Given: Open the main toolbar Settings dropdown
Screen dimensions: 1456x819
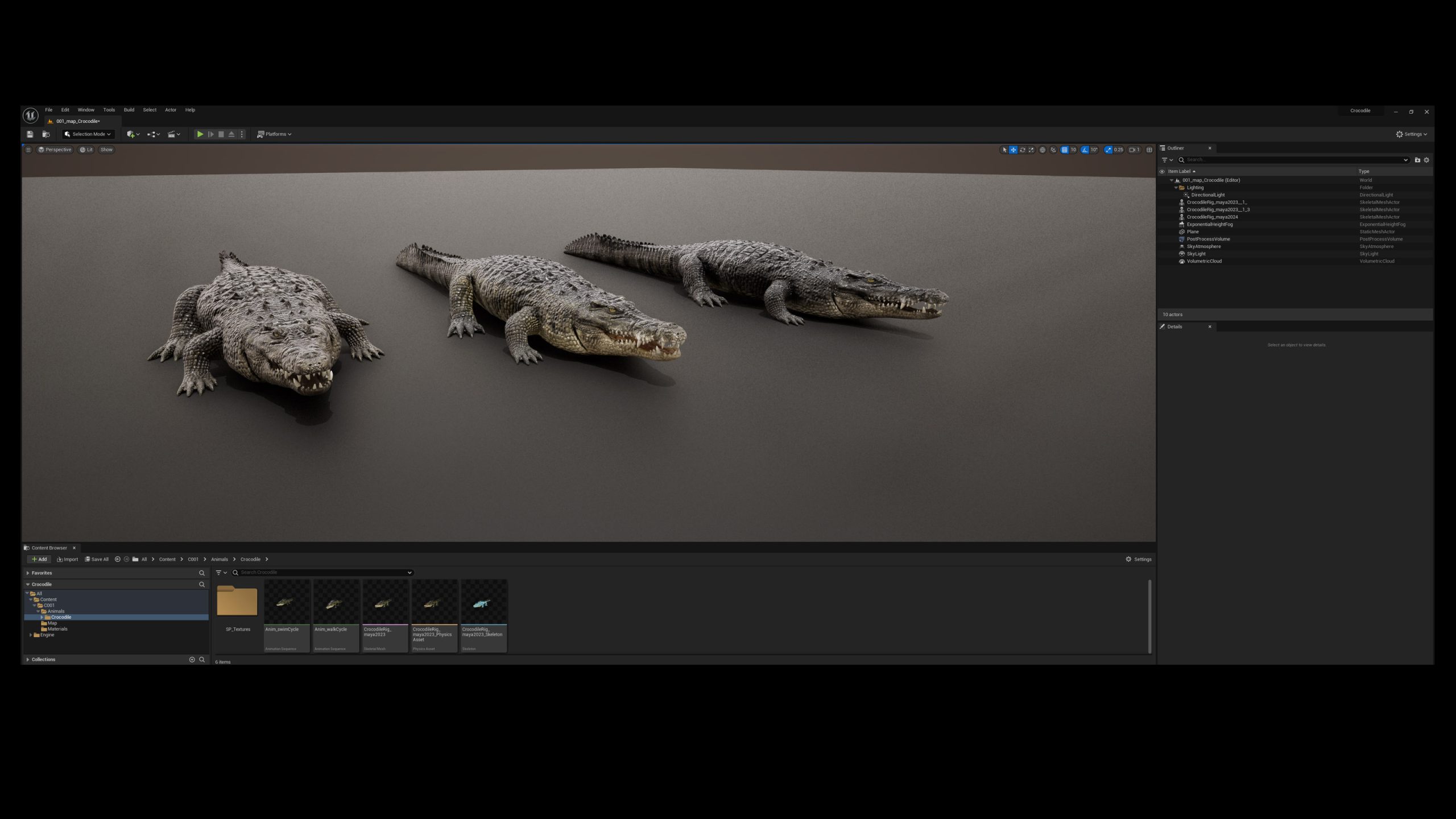Looking at the screenshot, I should point(1411,134).
